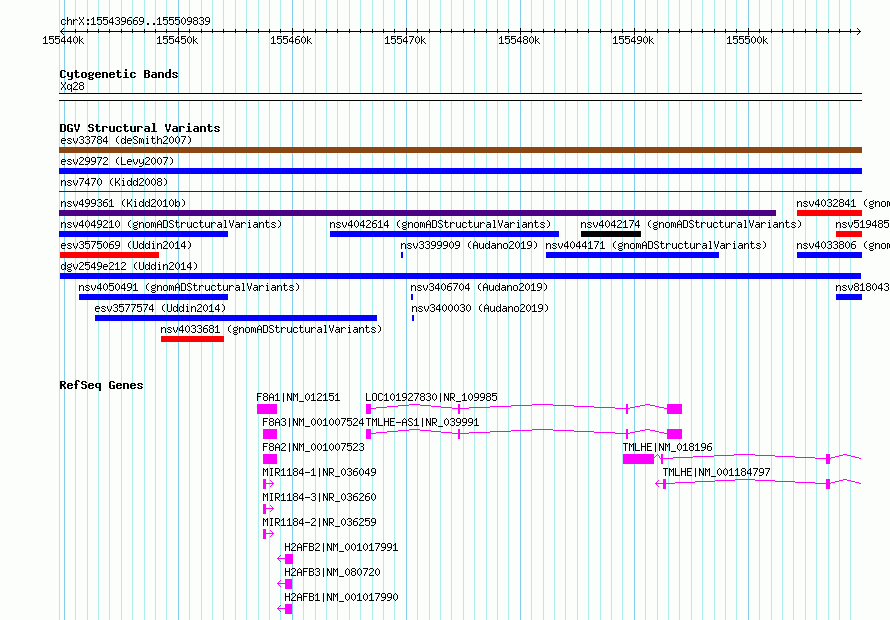The image size is (890, 620).
Task: Click the brown esv33784 deSmith2007 variant bar
Action: (460, 150)
